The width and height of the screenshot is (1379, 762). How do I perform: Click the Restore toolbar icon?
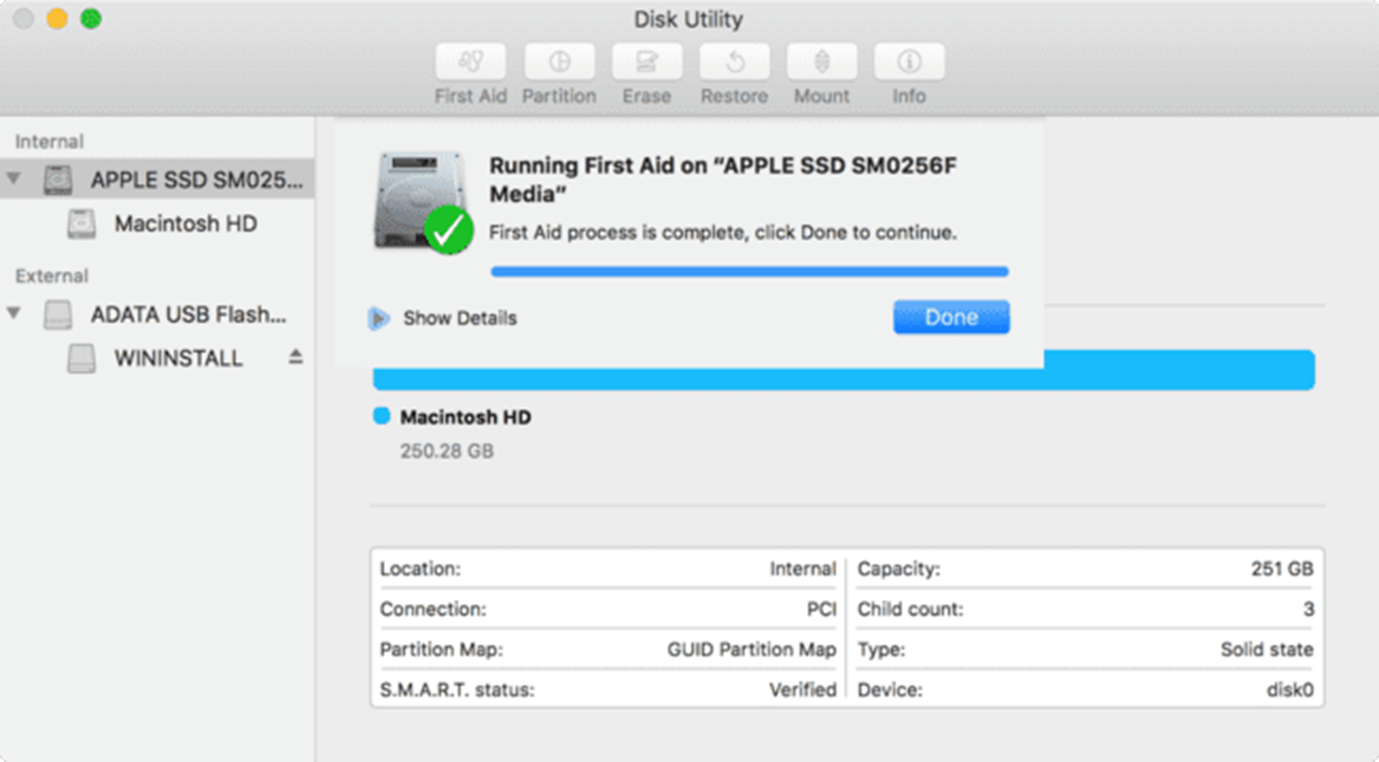pos(734,62)
